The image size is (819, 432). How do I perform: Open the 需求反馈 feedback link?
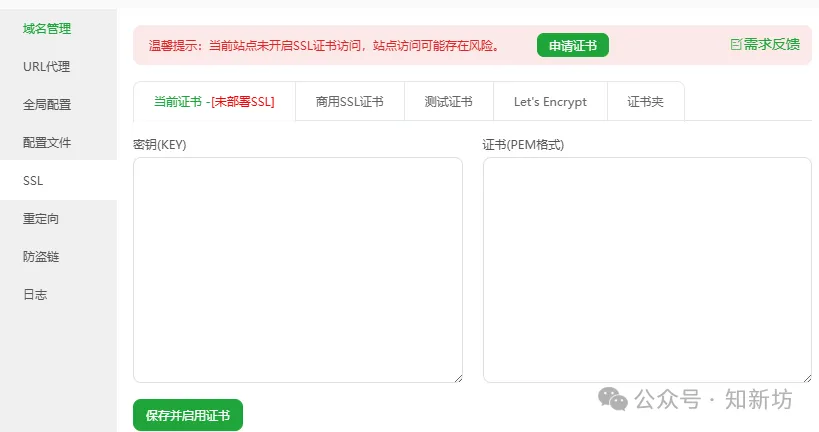pyautogui.click(x=765, y=44)
